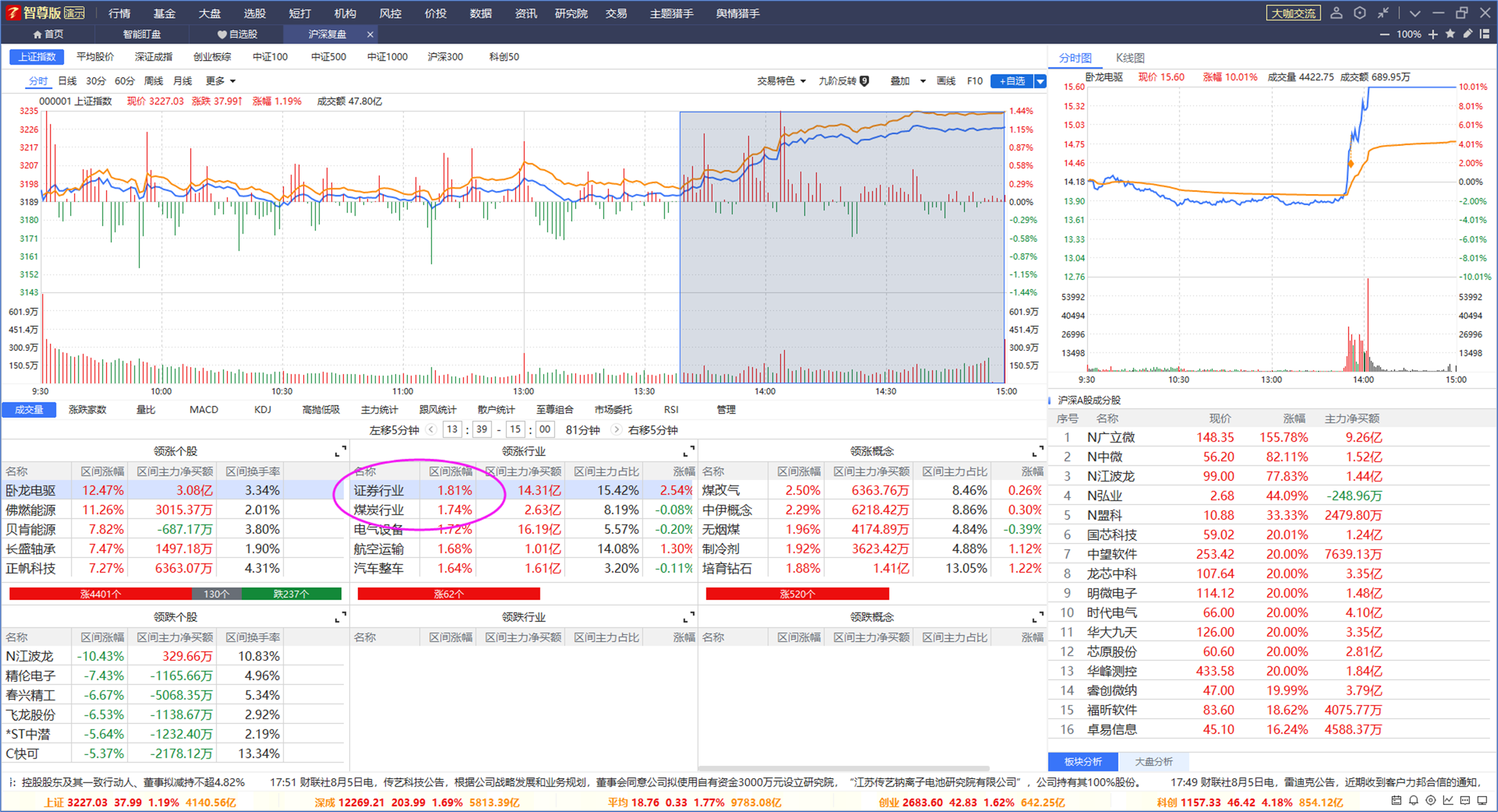The width and height of the screenshot is (1498, 812).
Task: Switch chart period to 日线
Action: point(67,81)
